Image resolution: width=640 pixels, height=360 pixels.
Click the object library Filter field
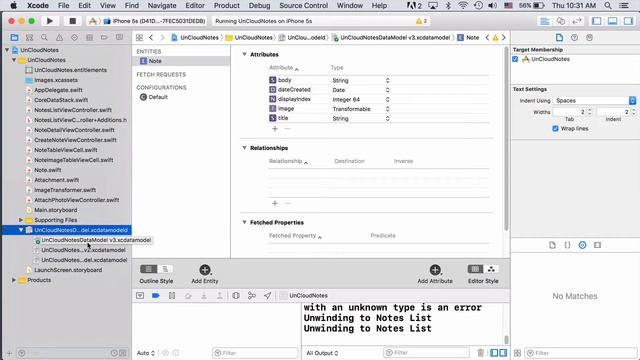[x=581, y=353]
